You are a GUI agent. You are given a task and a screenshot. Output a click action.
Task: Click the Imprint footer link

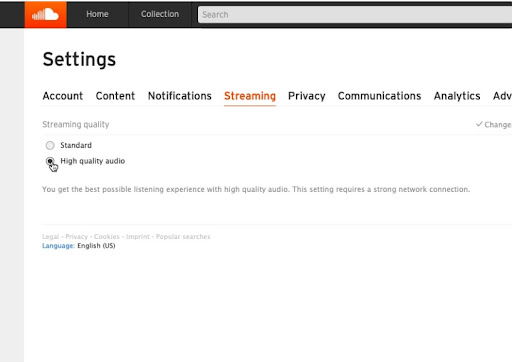[138, 237]
